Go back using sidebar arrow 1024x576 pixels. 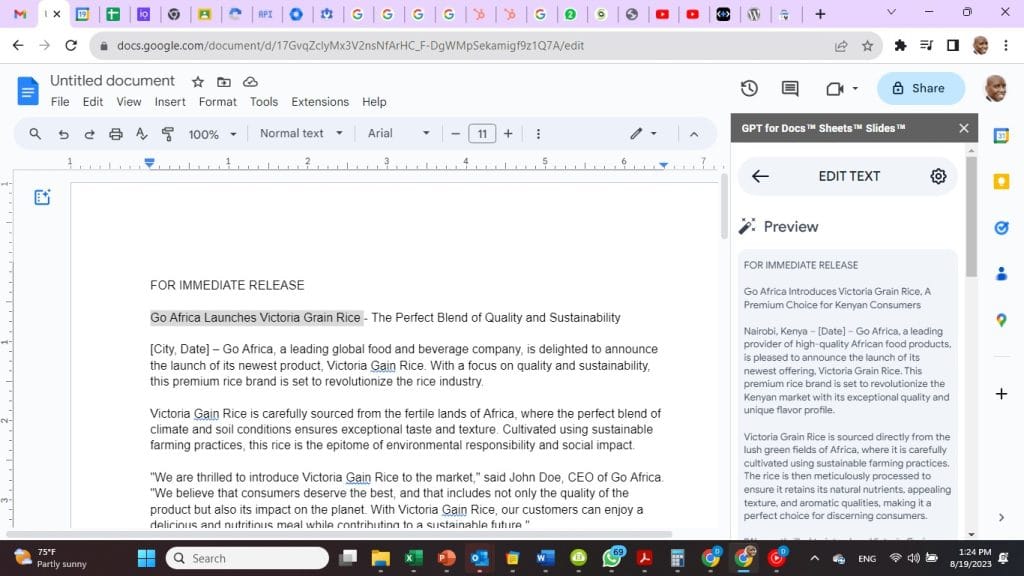(x=760, y=176)
